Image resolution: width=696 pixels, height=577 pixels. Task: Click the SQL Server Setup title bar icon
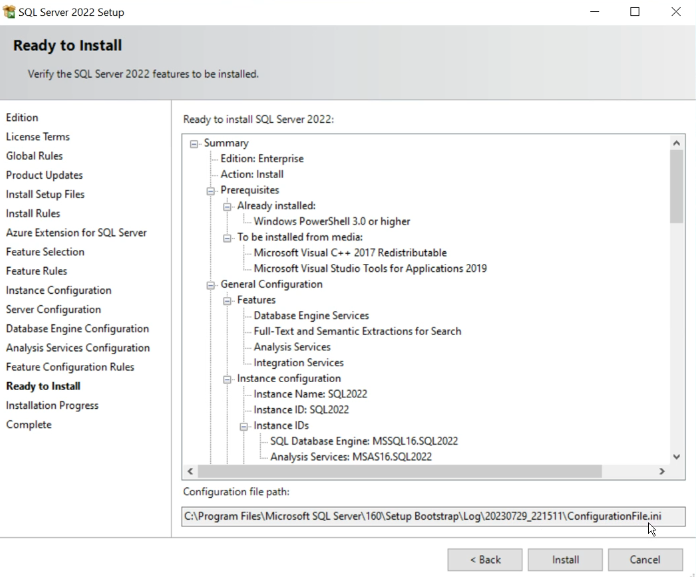tap(9, 12)
